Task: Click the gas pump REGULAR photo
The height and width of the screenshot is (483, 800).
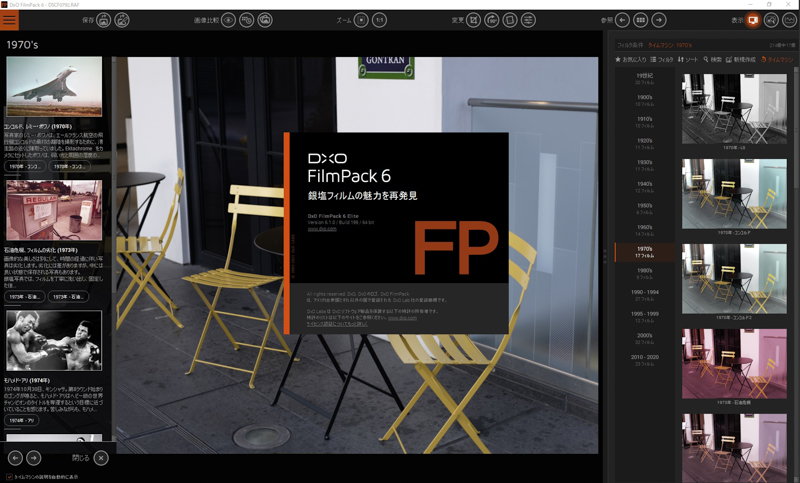Action: [54, 210]
